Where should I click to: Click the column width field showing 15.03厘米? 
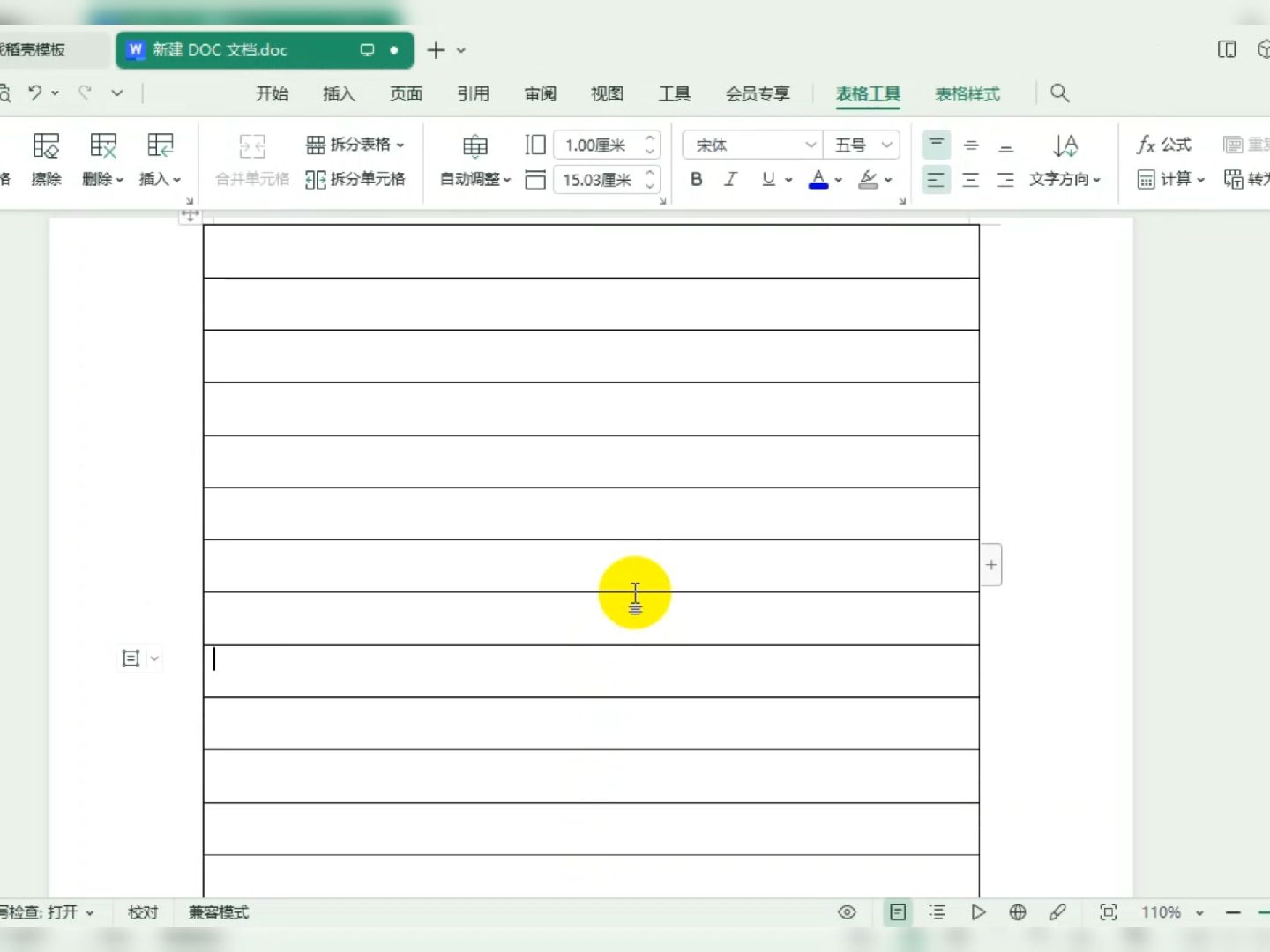596,180
